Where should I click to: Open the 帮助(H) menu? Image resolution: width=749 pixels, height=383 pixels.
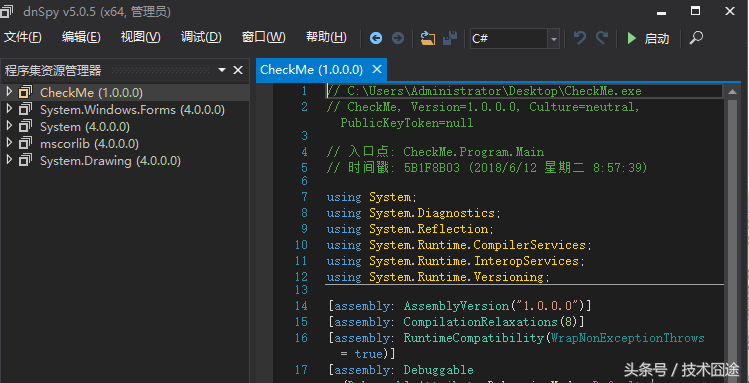coord(326,37)
